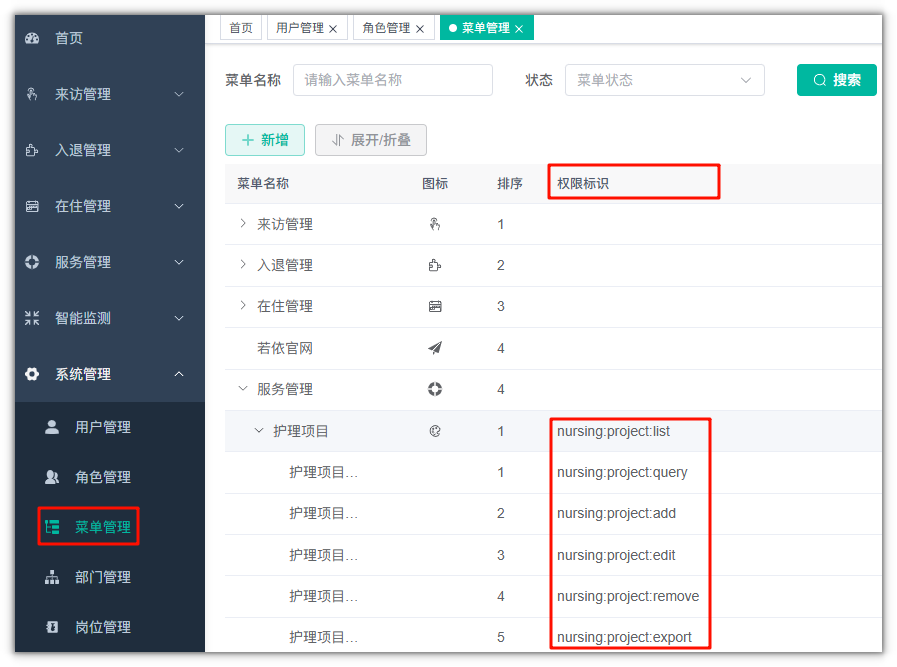Collapse the 服务管理 table row
Screen dimensions: 897x667
click(x=243, y=388)
